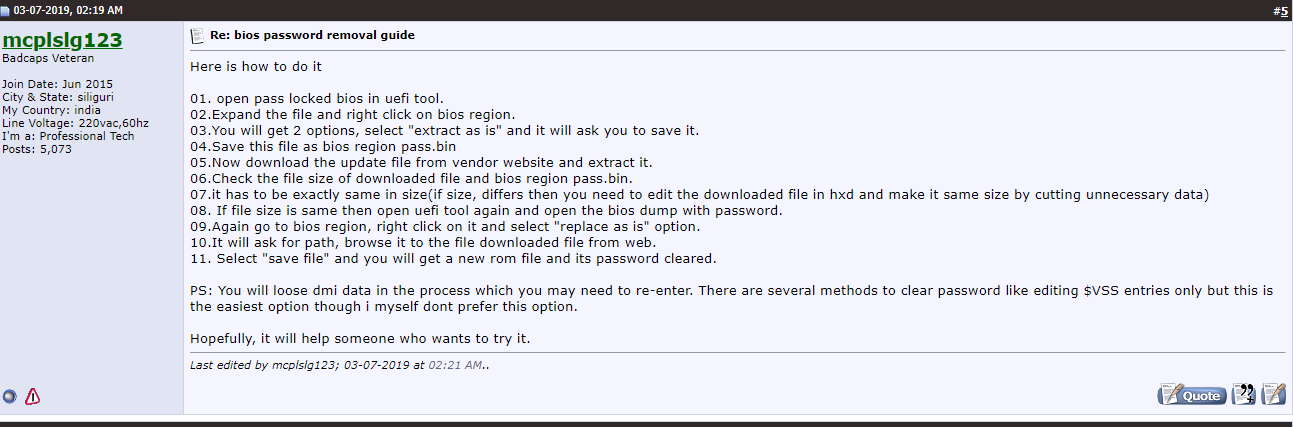Click the edit time 02:21 AM
The image size is (1293, 427).
click(x=455, y=365)
